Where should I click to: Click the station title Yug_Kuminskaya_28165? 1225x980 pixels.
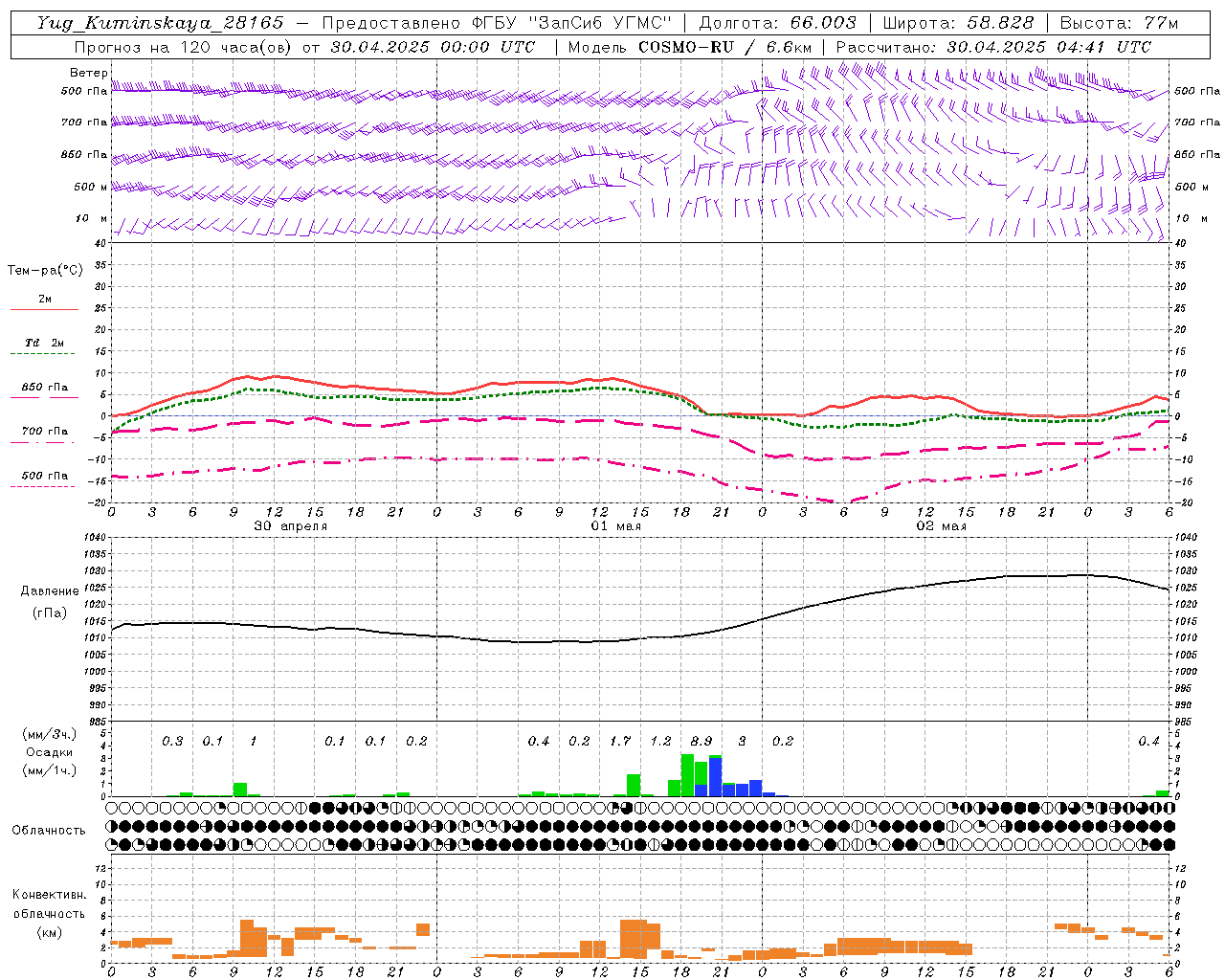161,23
